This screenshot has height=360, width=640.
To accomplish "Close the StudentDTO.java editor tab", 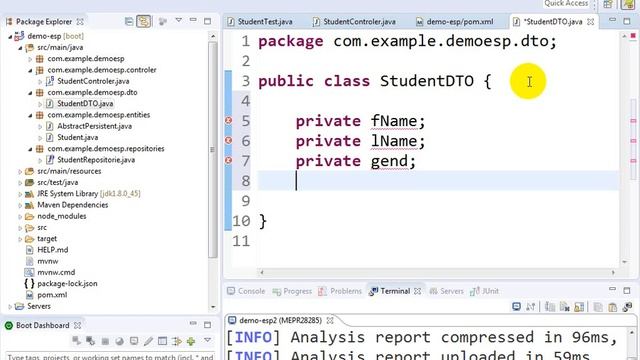I will tap(591, 22).
